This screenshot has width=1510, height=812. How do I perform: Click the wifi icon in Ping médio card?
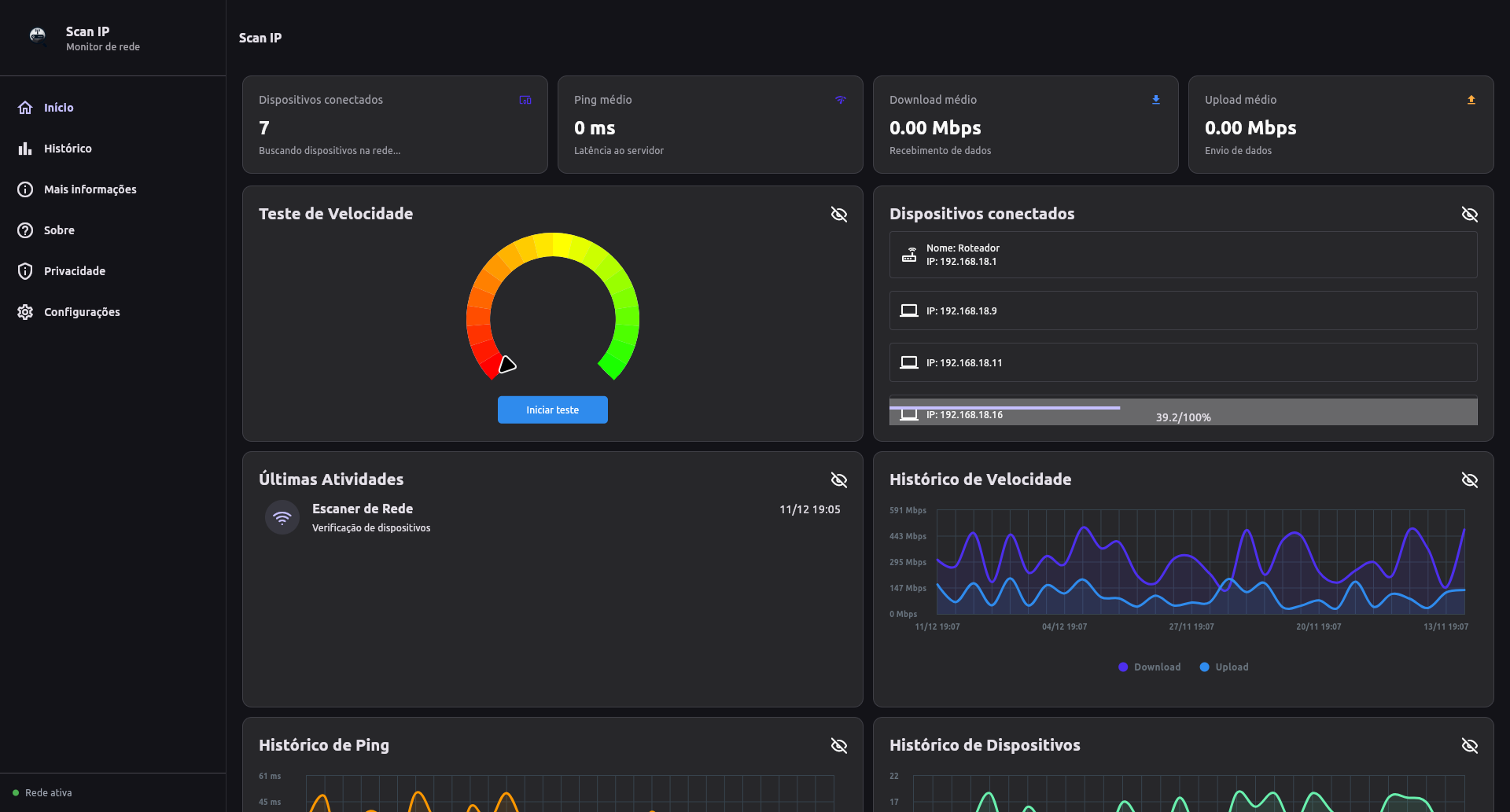(x=841, y=100)
